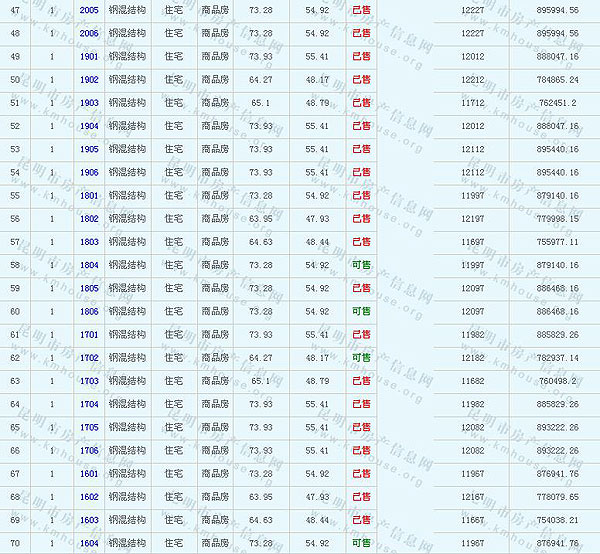Open the 1804 room link
Screen dimensions: 600x554
click(x=89, y=265)
